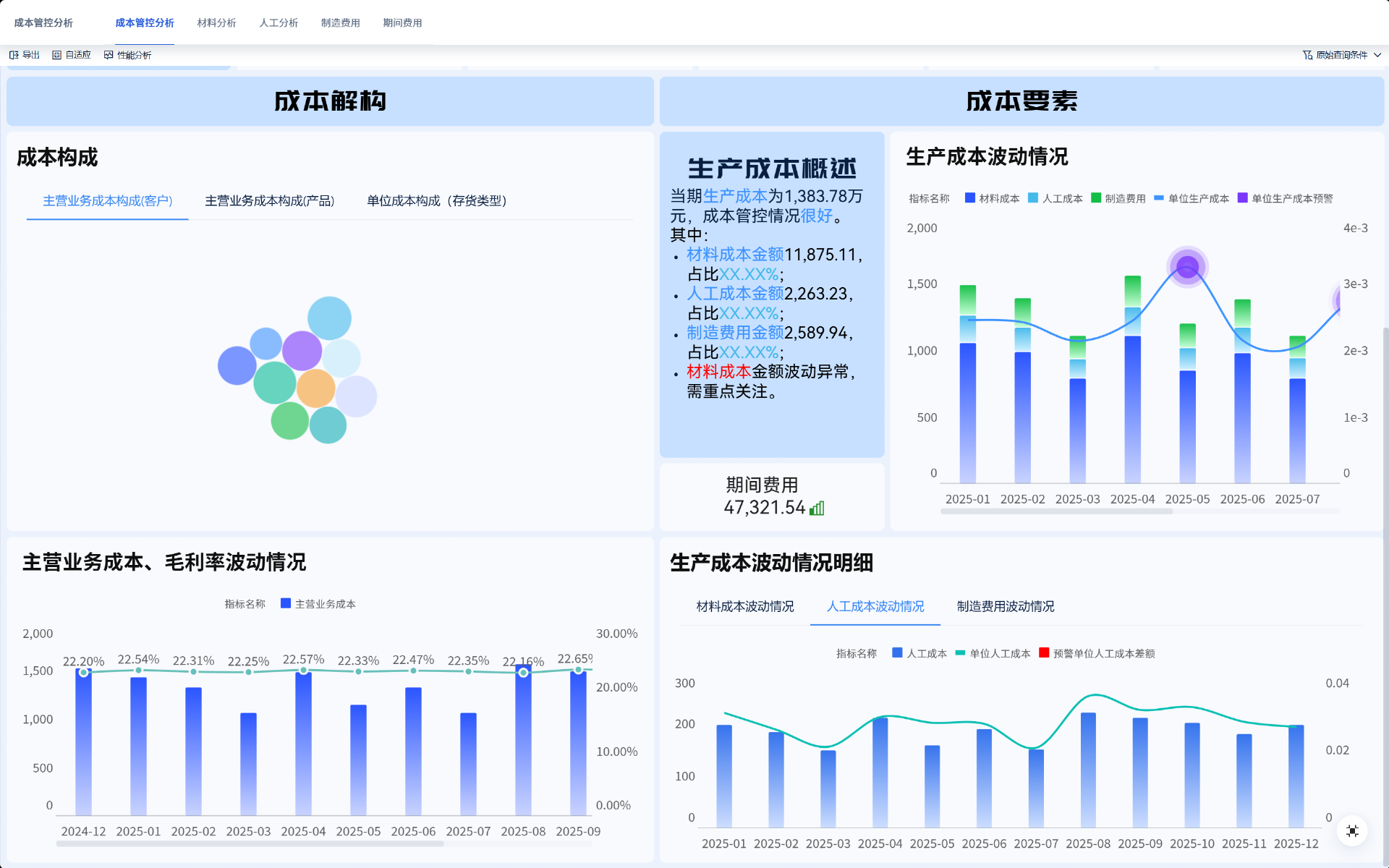Click the 性能分析 performance icon
This screenshot has width=1389, height=868.
tap(109, 55)
